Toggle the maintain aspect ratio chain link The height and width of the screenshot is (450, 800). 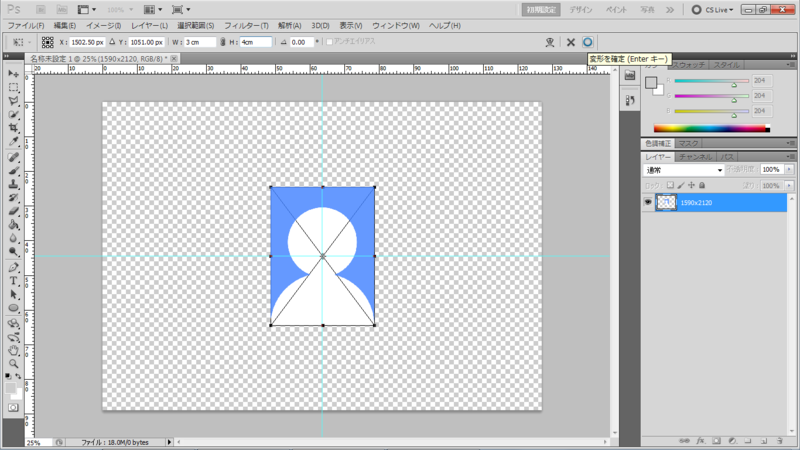pos(222,42)
